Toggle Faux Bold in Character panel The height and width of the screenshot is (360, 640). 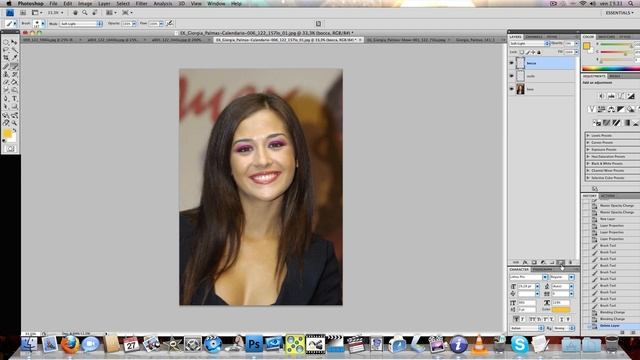point(516,319)
